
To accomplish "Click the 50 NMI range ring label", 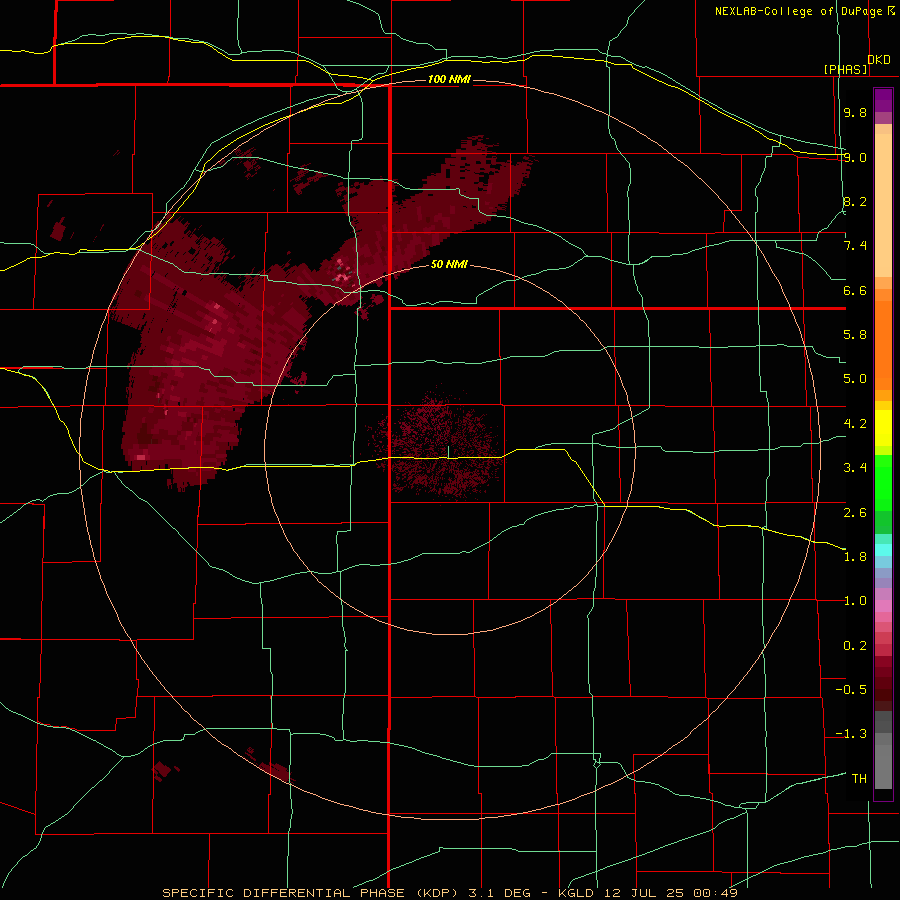I will click(x=449, y=264).
